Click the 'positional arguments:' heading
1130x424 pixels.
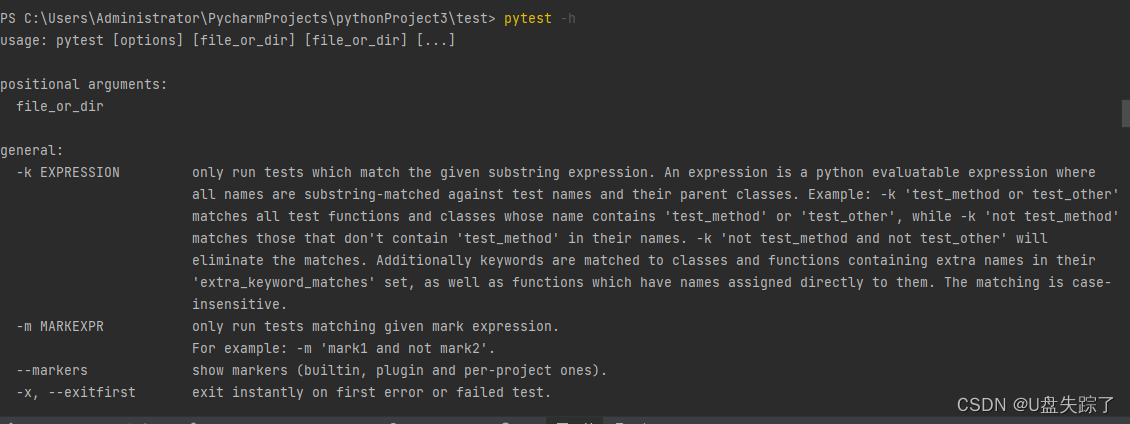pyautogui.click(x=84, y=84)
